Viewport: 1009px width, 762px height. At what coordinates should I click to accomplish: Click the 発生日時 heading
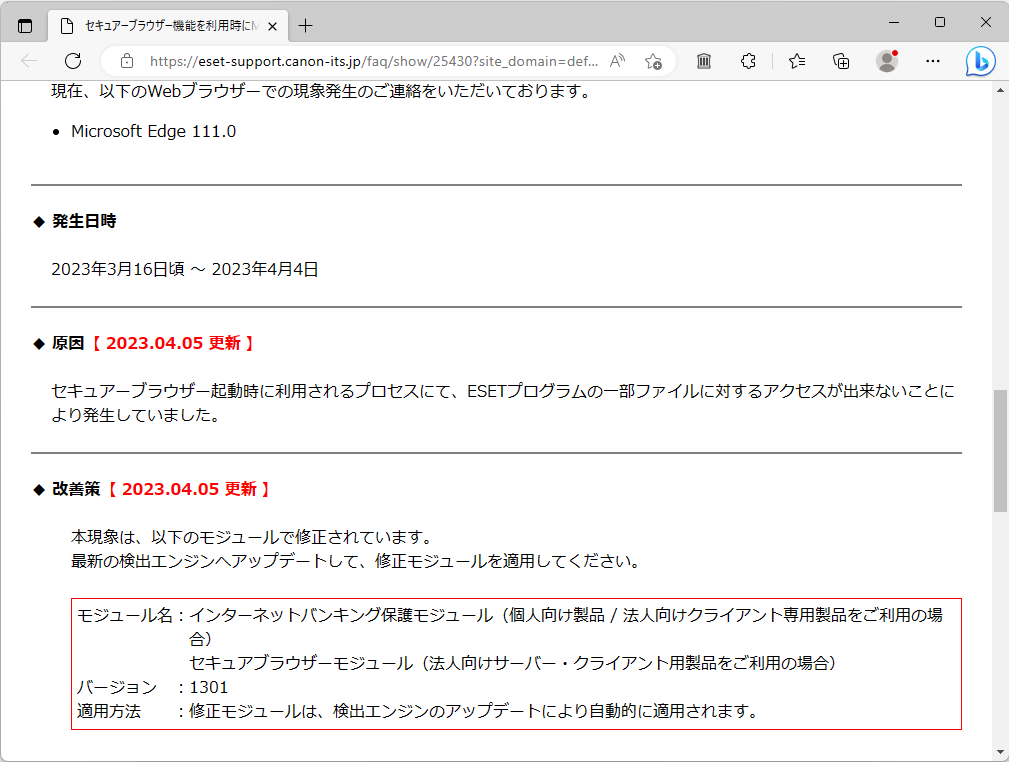(84, 221)
